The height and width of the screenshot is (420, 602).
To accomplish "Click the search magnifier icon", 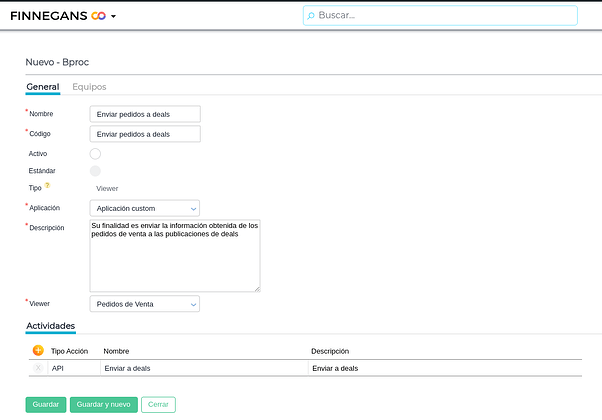I will [x=311, y=15].
